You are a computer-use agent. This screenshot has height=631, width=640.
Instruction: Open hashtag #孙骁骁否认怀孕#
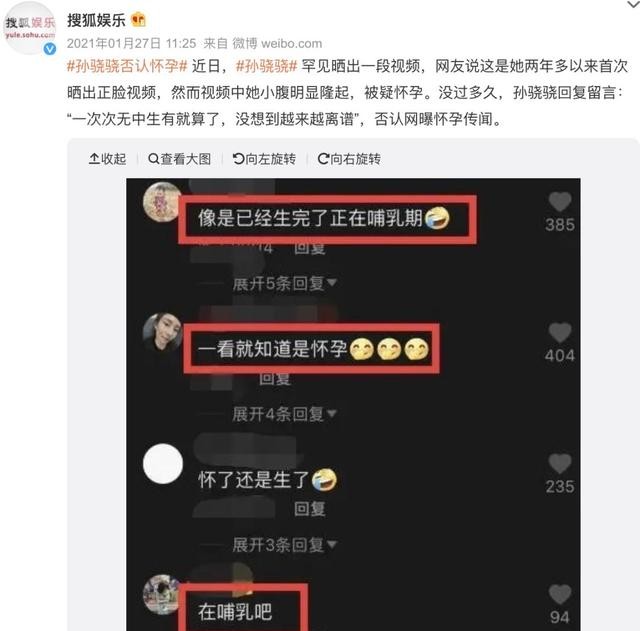click(x=127, y=66)
